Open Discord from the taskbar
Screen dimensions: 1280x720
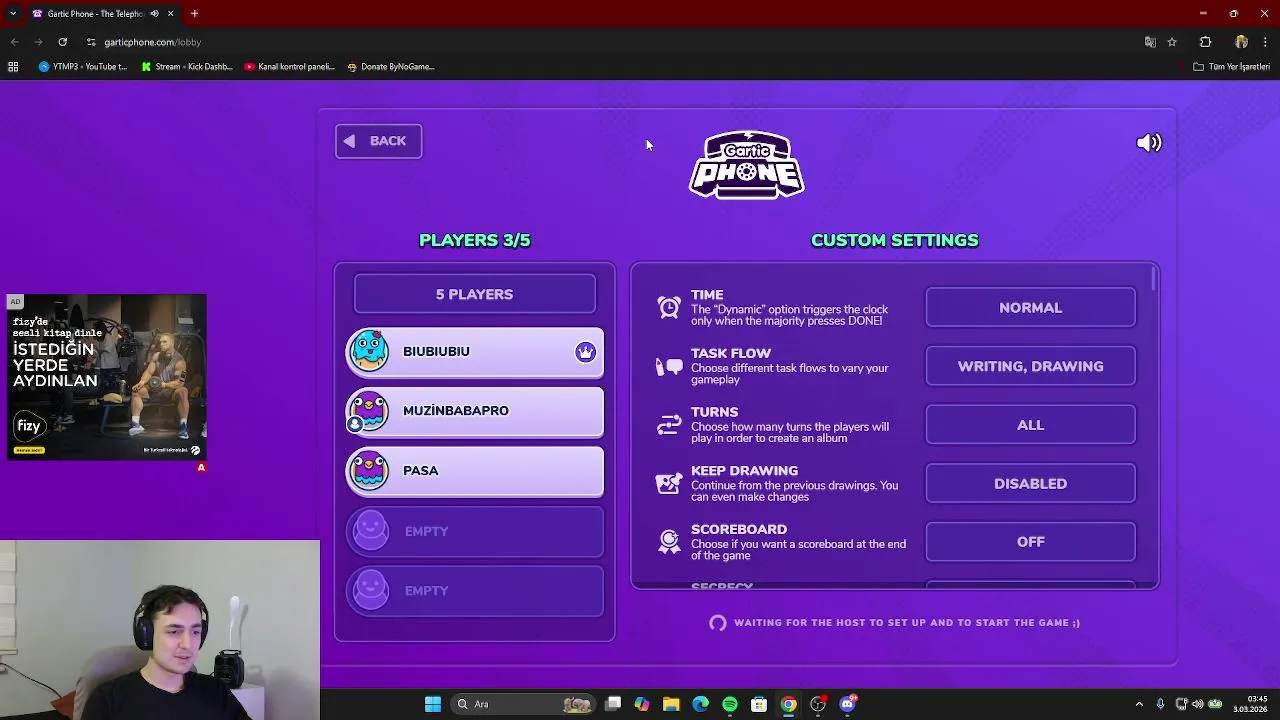coord(847,704)
